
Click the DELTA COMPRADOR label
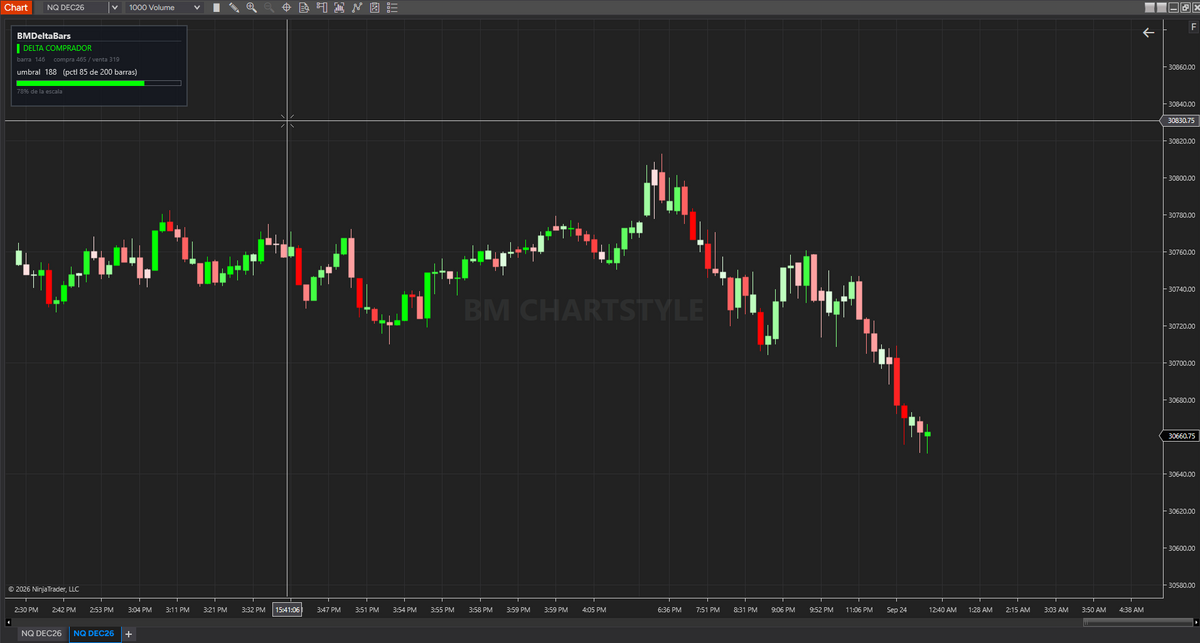pos(56,48)
